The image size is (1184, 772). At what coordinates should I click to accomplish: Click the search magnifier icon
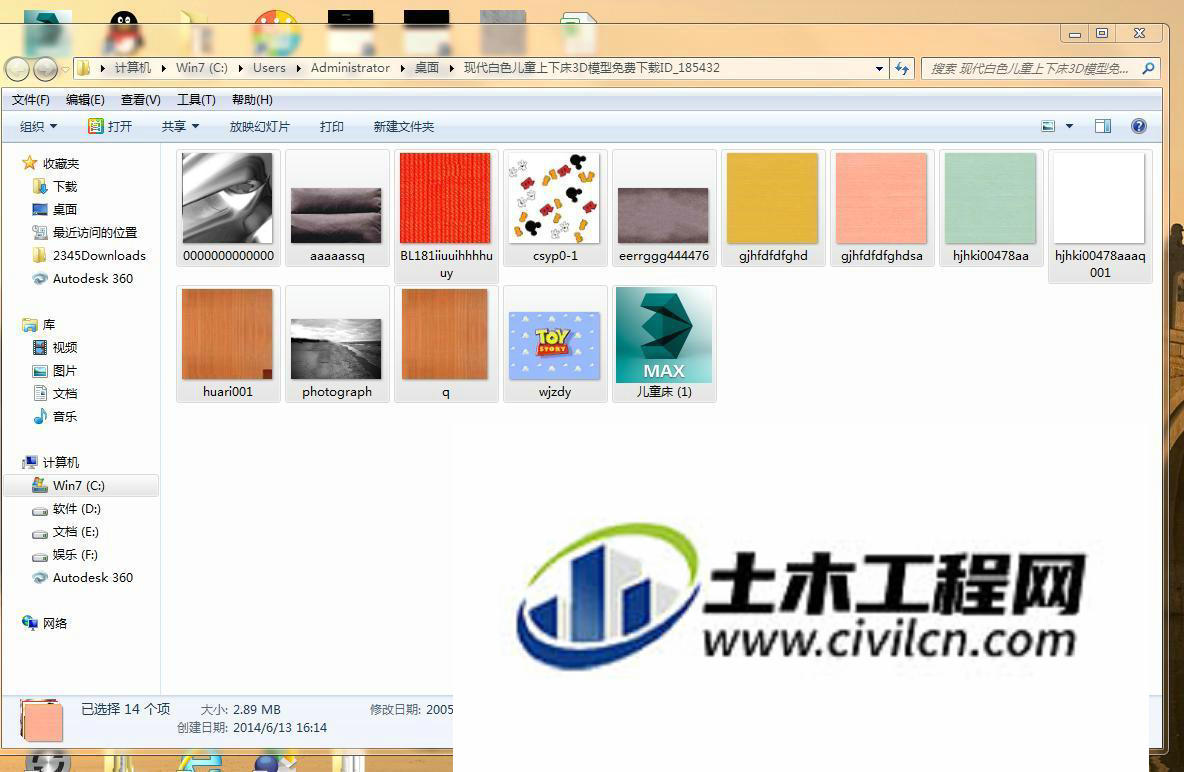tap(1148, 69)
